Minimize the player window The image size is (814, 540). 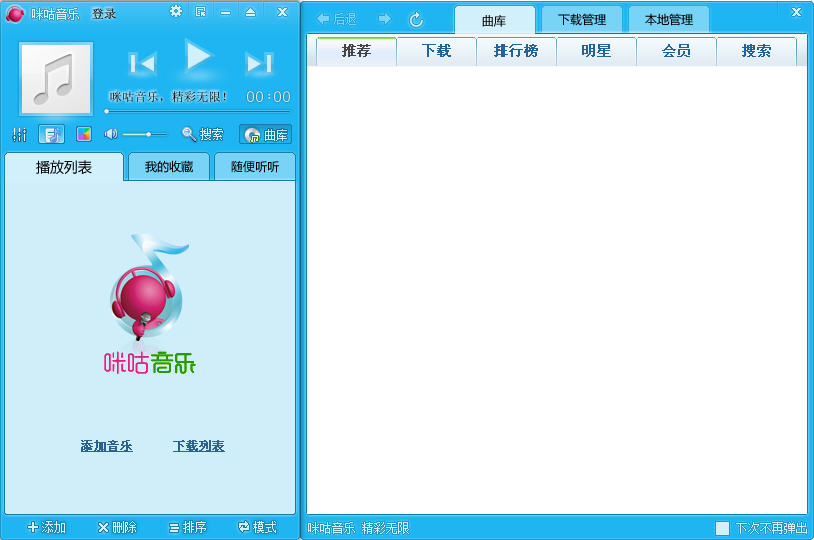pos(225,12)
